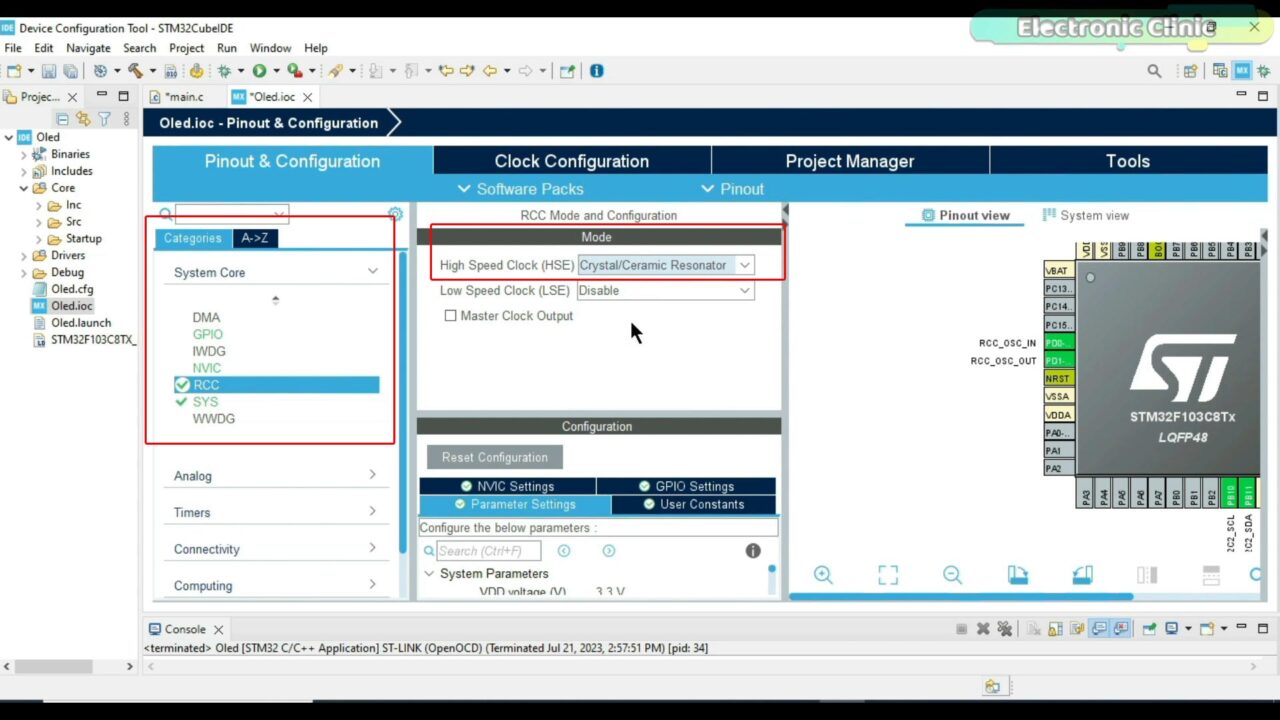Open the NVIC Settings tab

click(x=508, y=486)
